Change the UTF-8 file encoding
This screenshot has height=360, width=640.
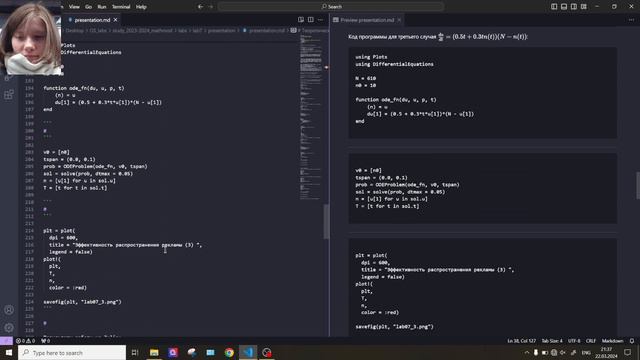[574, 341]
